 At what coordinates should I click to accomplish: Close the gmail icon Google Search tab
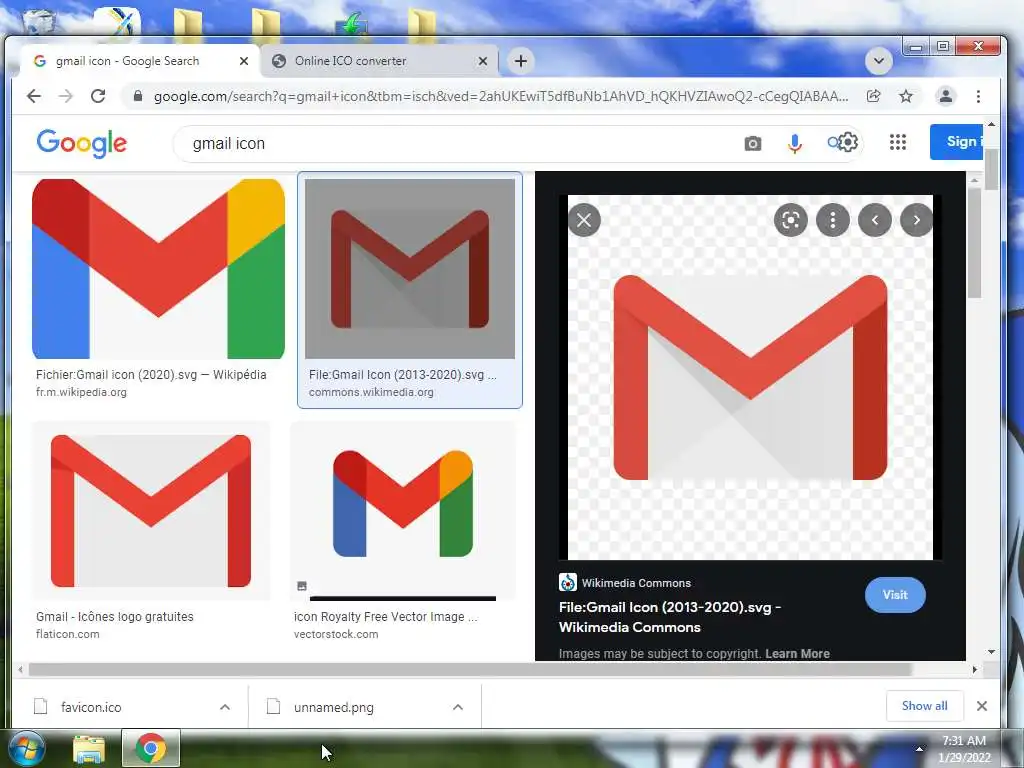pos(244,61)
